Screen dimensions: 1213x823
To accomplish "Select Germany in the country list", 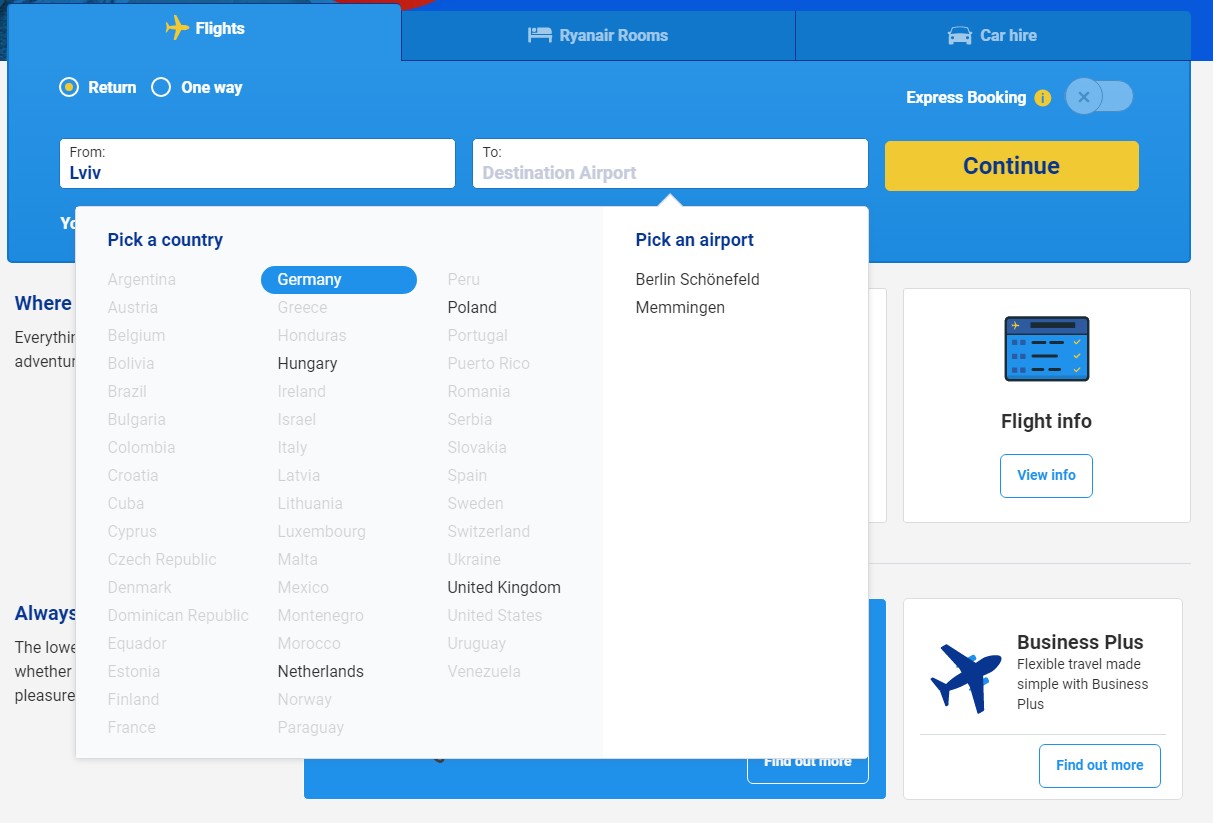I will 339,280.
